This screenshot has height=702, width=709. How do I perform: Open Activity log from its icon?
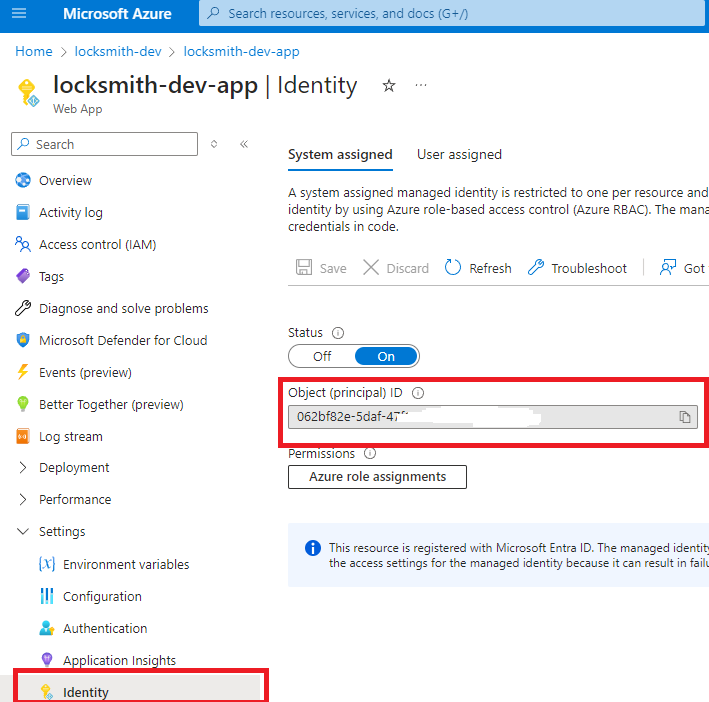[23, 212]
